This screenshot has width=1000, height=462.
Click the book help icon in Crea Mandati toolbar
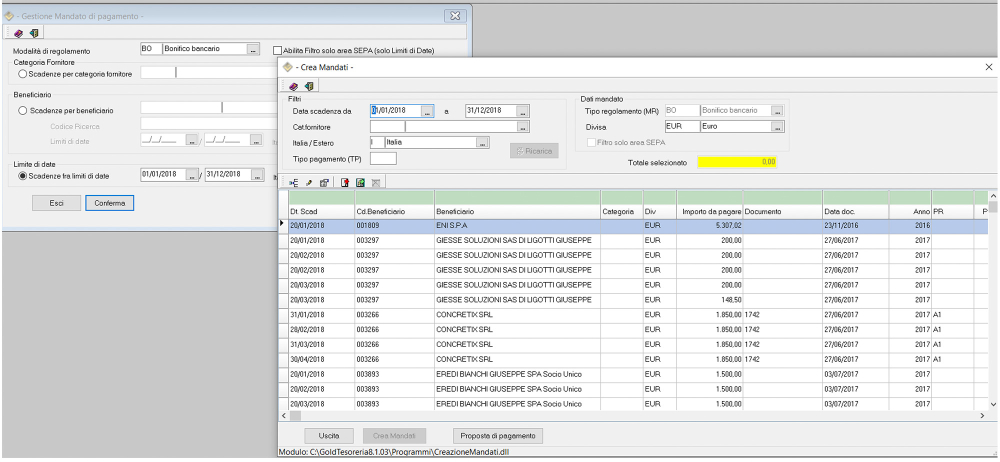pos(293,86)
